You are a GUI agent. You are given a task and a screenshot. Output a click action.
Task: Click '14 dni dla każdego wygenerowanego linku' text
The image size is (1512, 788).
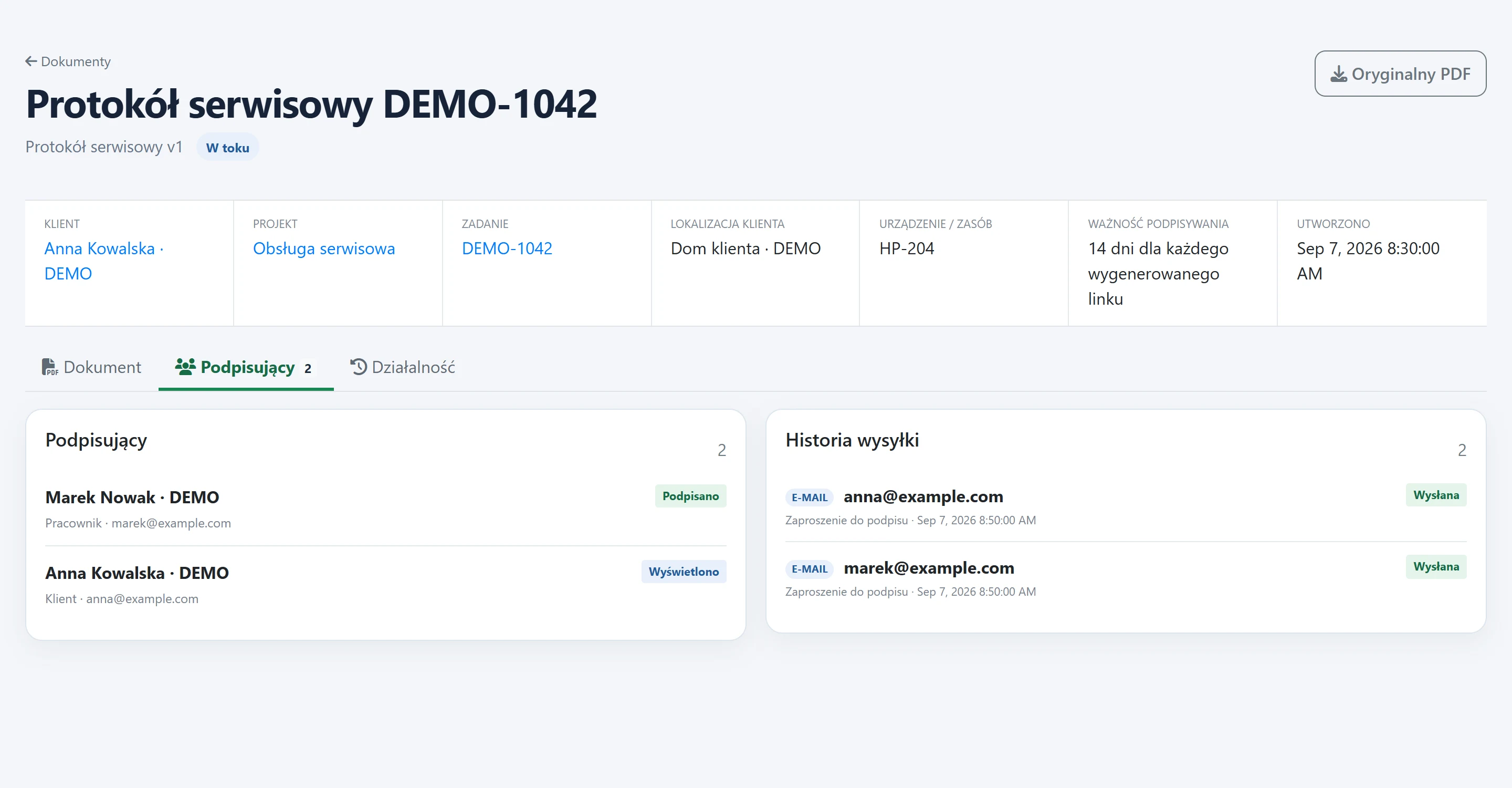tap(1158, 274)
